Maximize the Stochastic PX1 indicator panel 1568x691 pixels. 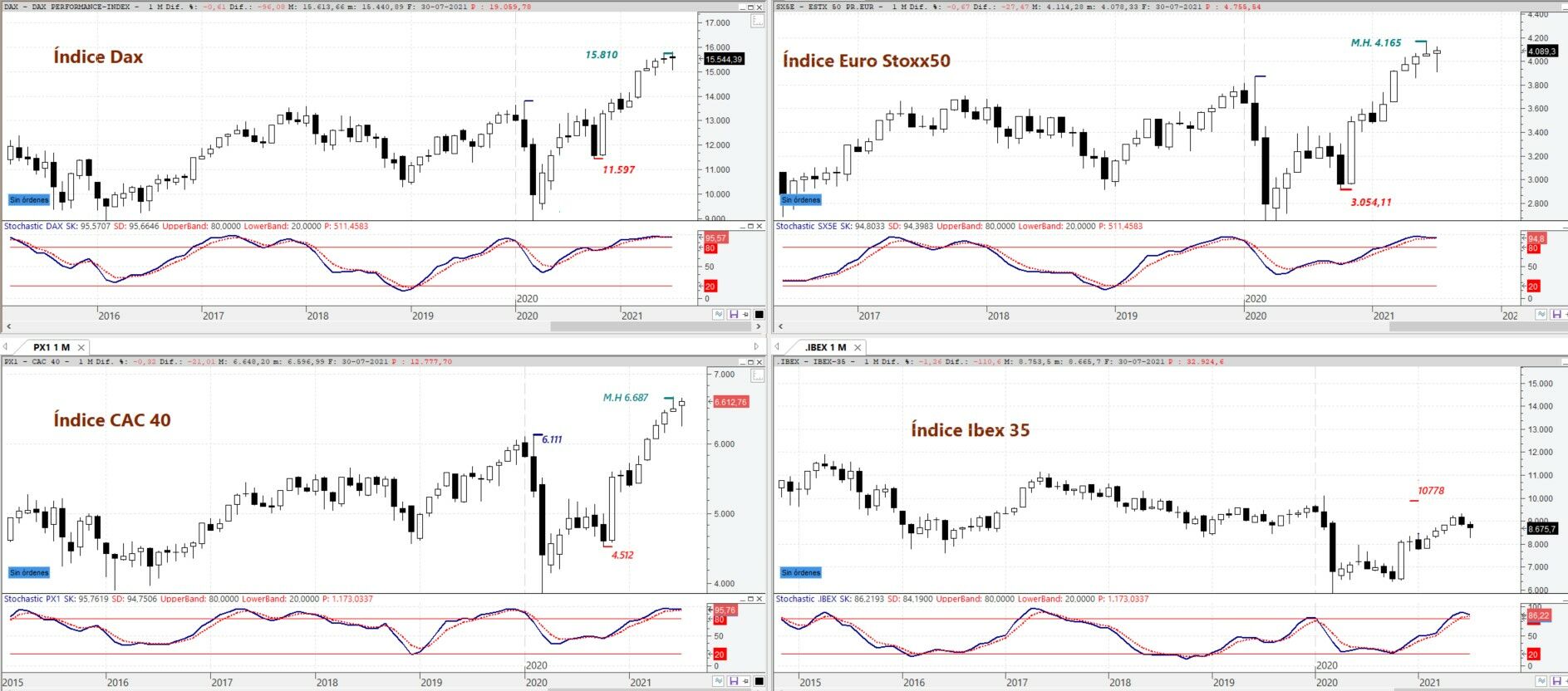click(750, 599)
